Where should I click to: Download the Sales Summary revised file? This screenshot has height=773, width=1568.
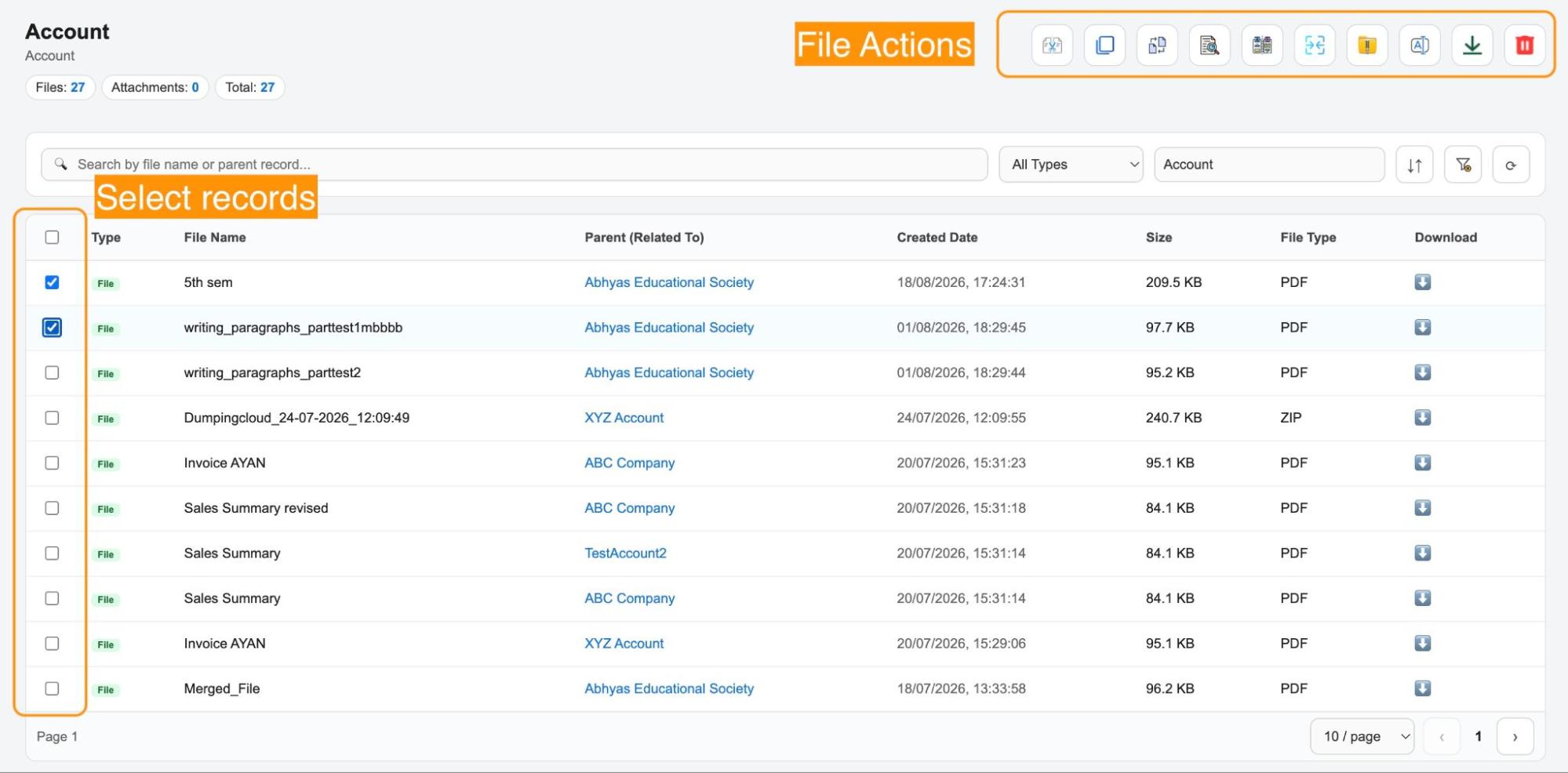pyautogui.click(x=1422, y=508)
